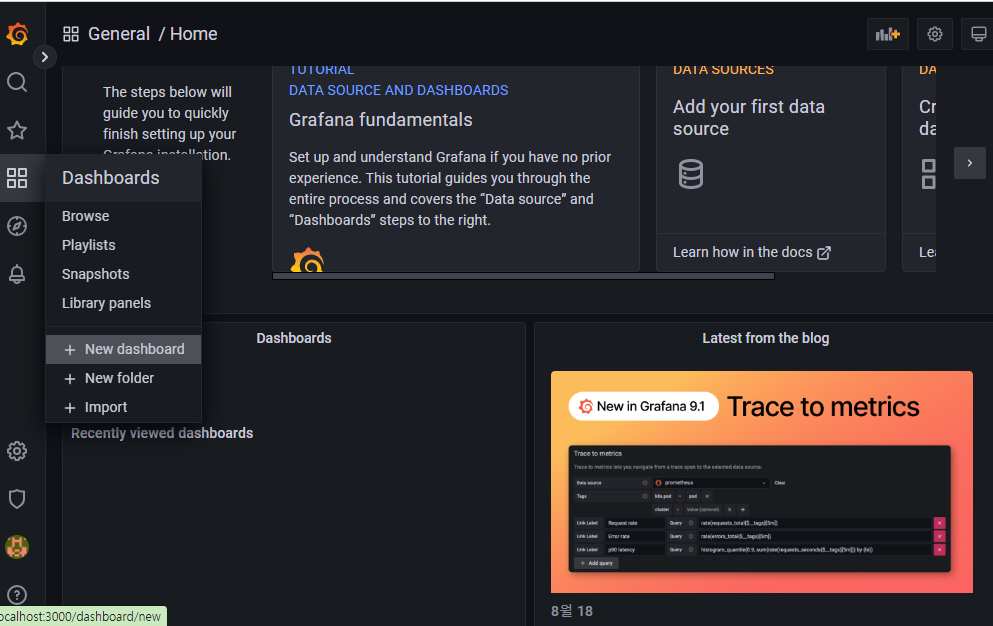Click the New in Grafana 9.1 badge
Screen dimensions: 993x626
[643, 407]
